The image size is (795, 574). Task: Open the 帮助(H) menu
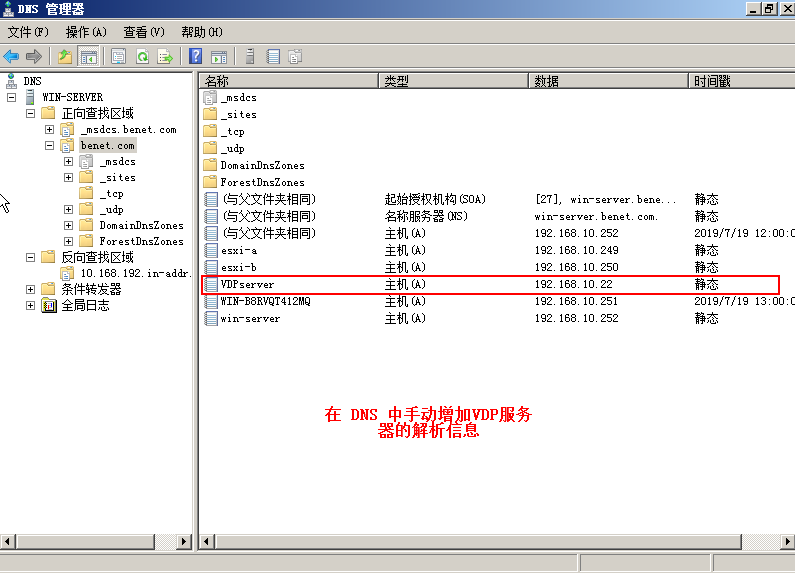pyautogui.click(x=202, y=32)
